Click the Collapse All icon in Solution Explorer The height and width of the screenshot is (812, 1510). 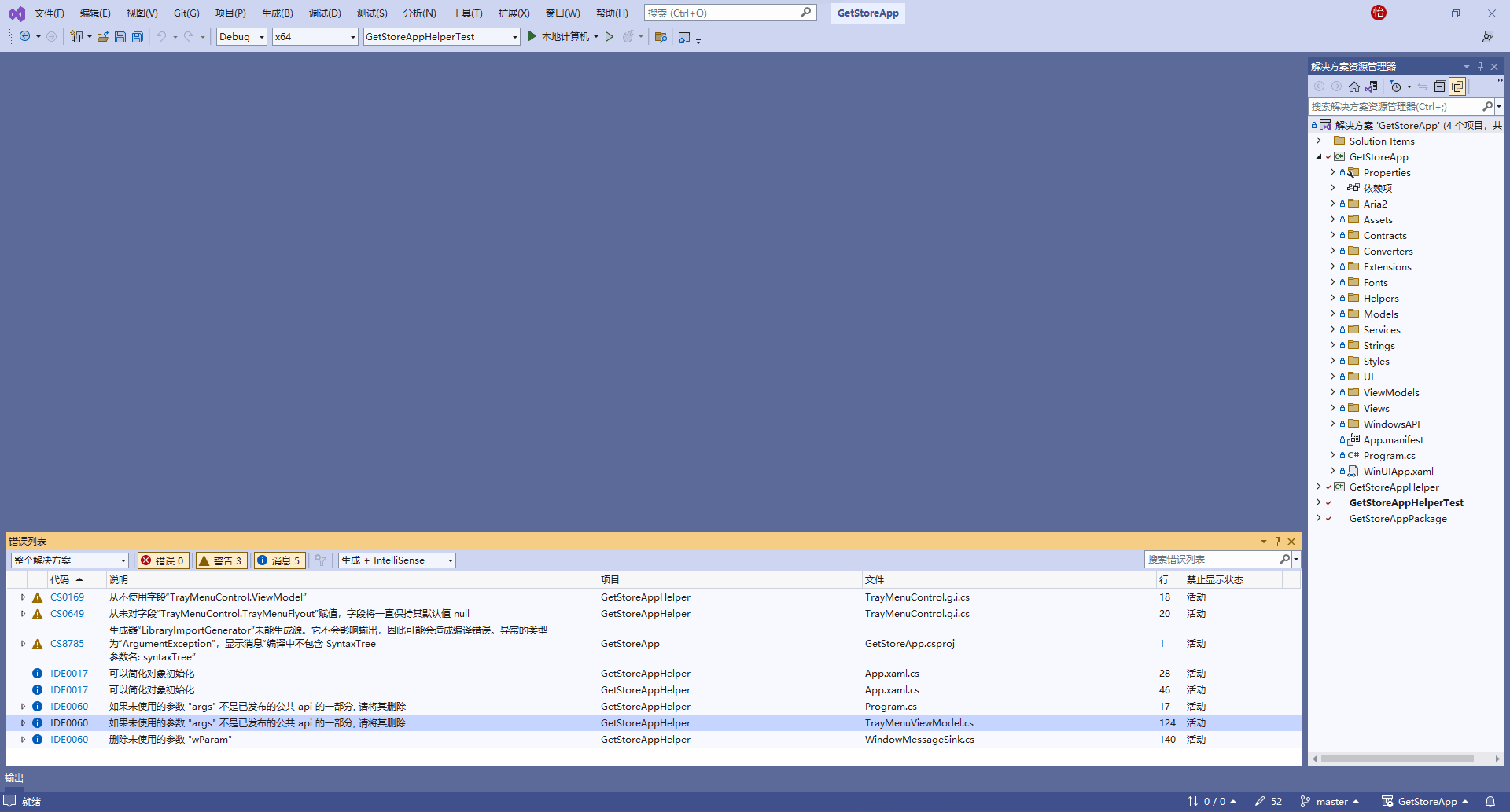pos(1440,86)
